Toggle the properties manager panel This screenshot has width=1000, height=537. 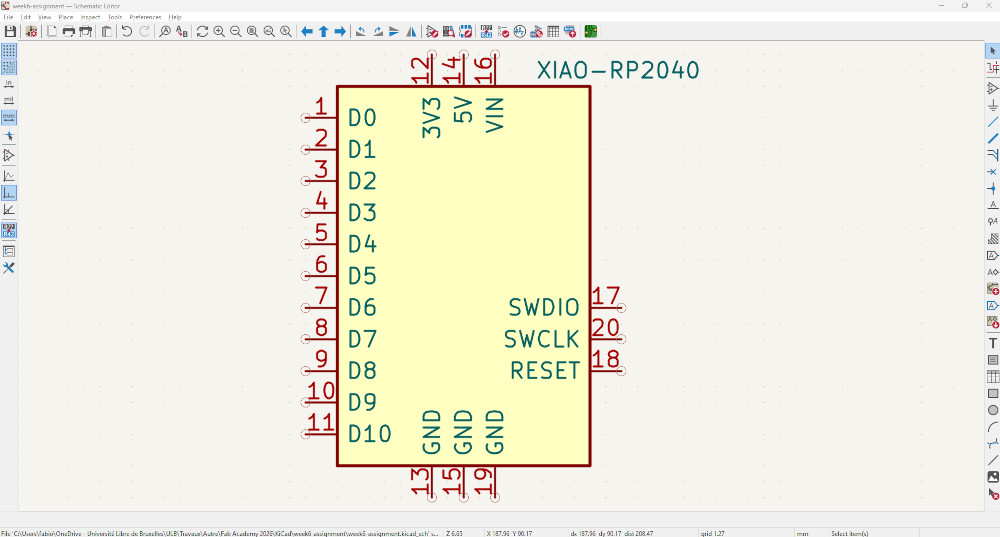[x=9, y=268]
